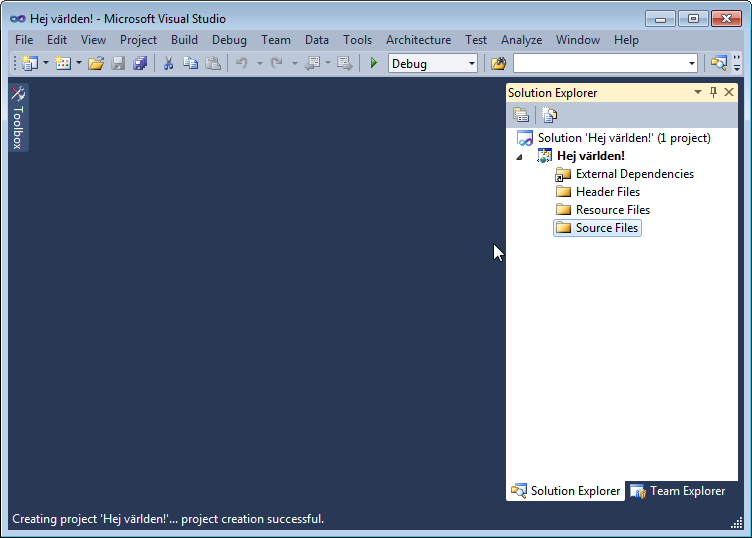Image resolution: width=752 pixels, height=538 pixels.
Task: Collapse the Hej världen! project node
Action: [x=519, y=157]
